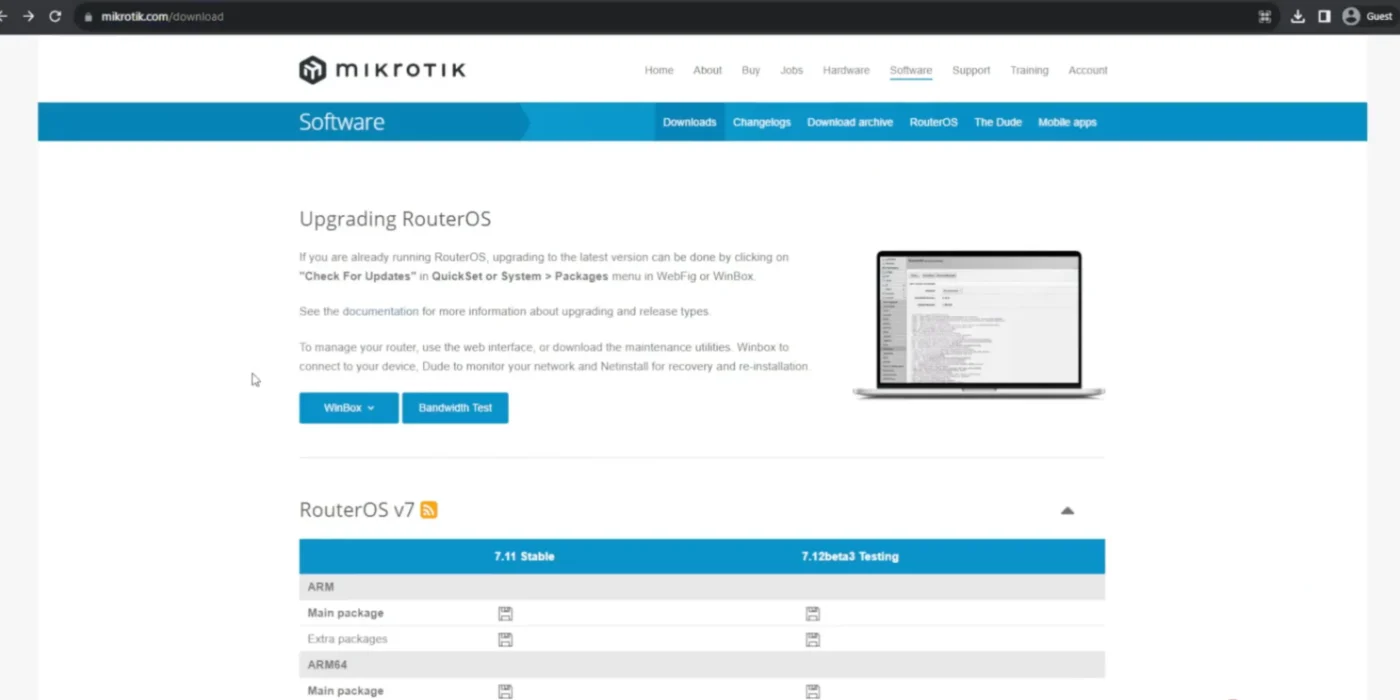The image size is (1400, 700).
Task: Open the Hardware menu item
Action: (846, 70)
